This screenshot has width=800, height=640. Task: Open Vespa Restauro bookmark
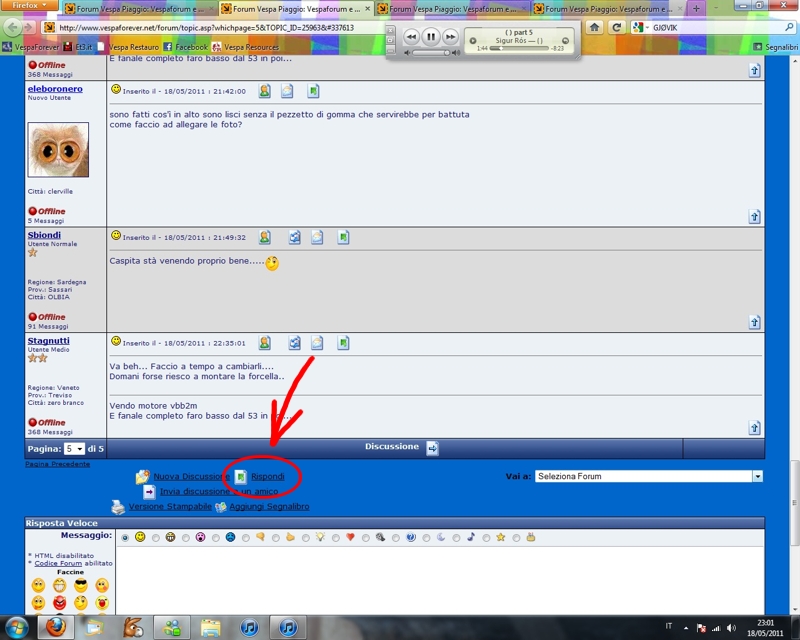(x=128, y=47)
